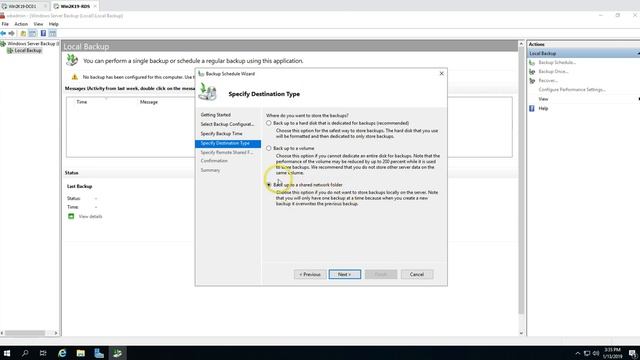Select Specify Destination Type step

(228, 143)
